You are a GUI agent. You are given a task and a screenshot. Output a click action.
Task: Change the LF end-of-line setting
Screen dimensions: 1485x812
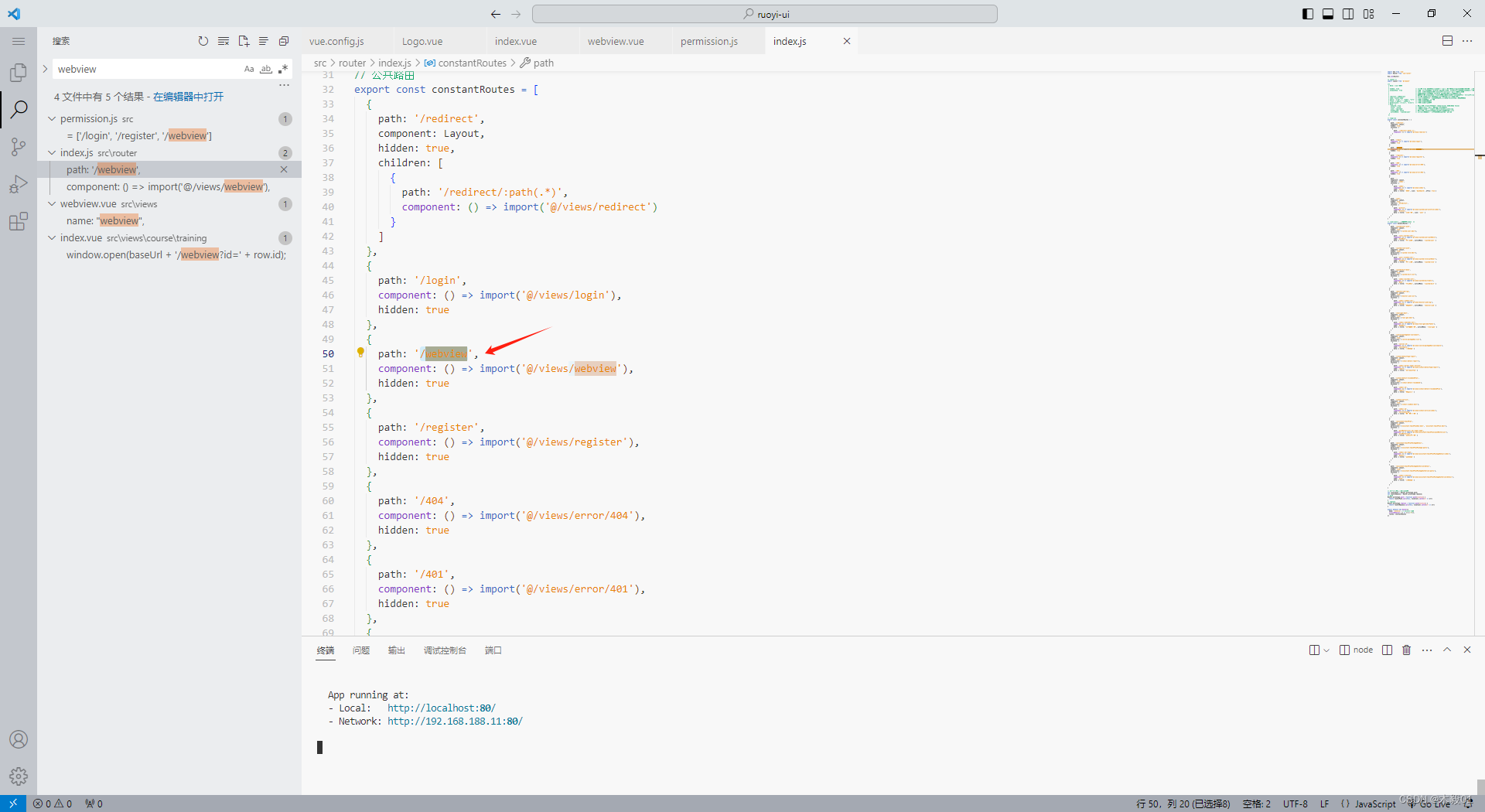point(1325,803)
